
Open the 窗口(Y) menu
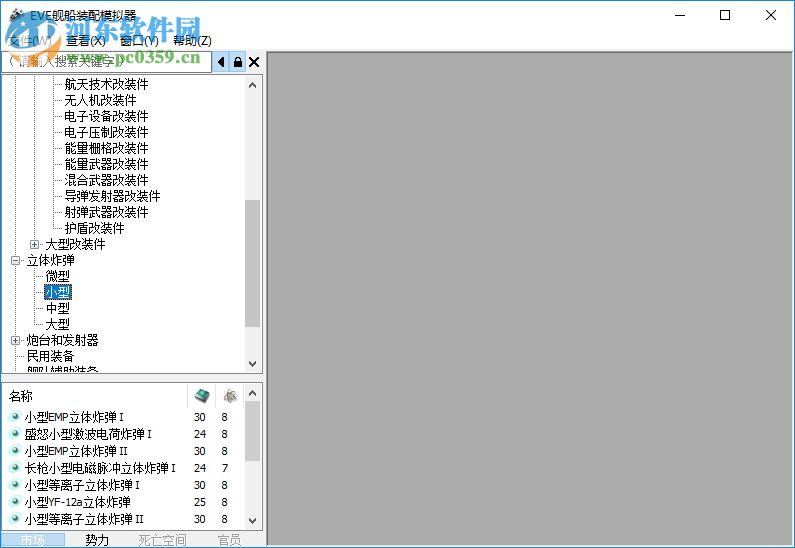click(x=139, y=41)
